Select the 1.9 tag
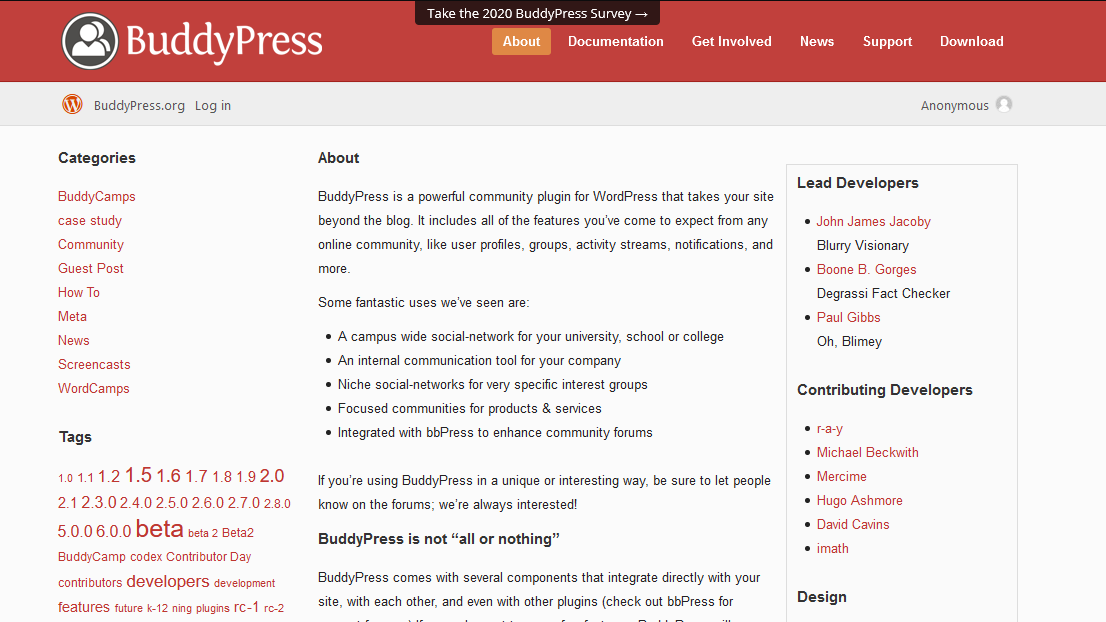Image resolution: width=1106 pixels, height=622 pixels. pos(245,477)
